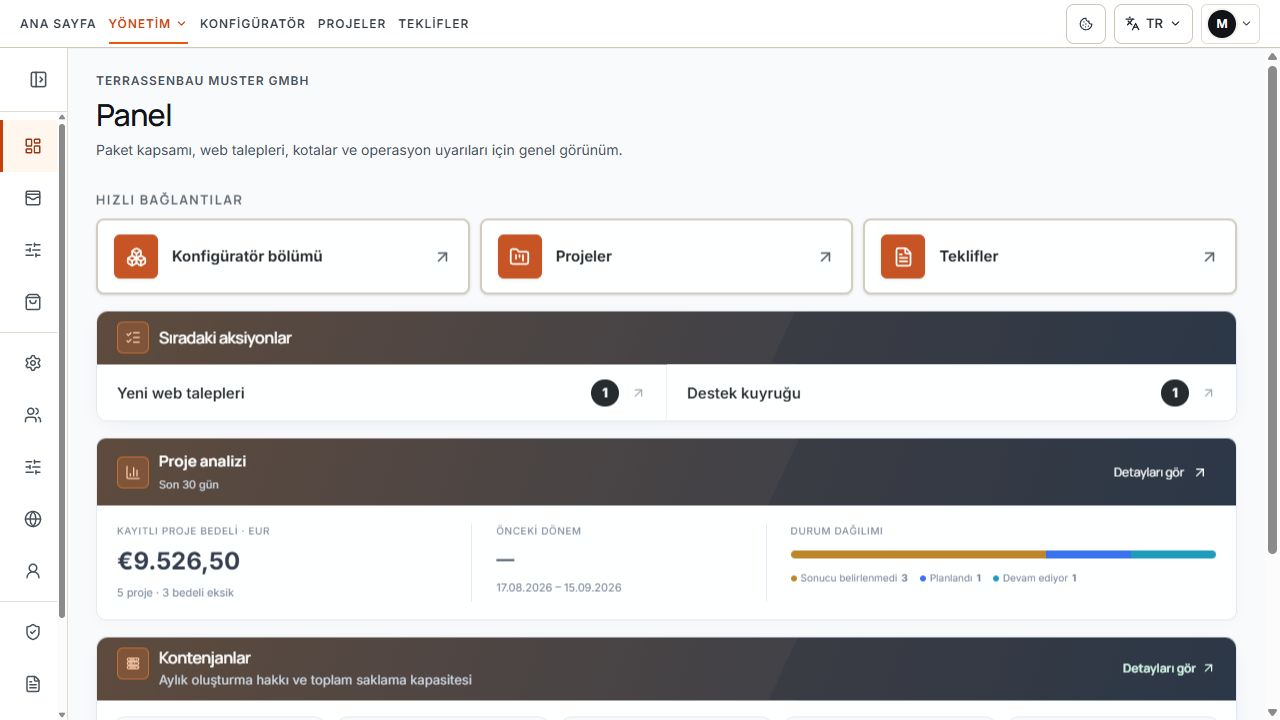Open the TR language dropdown

click(x=1153, y=24)
